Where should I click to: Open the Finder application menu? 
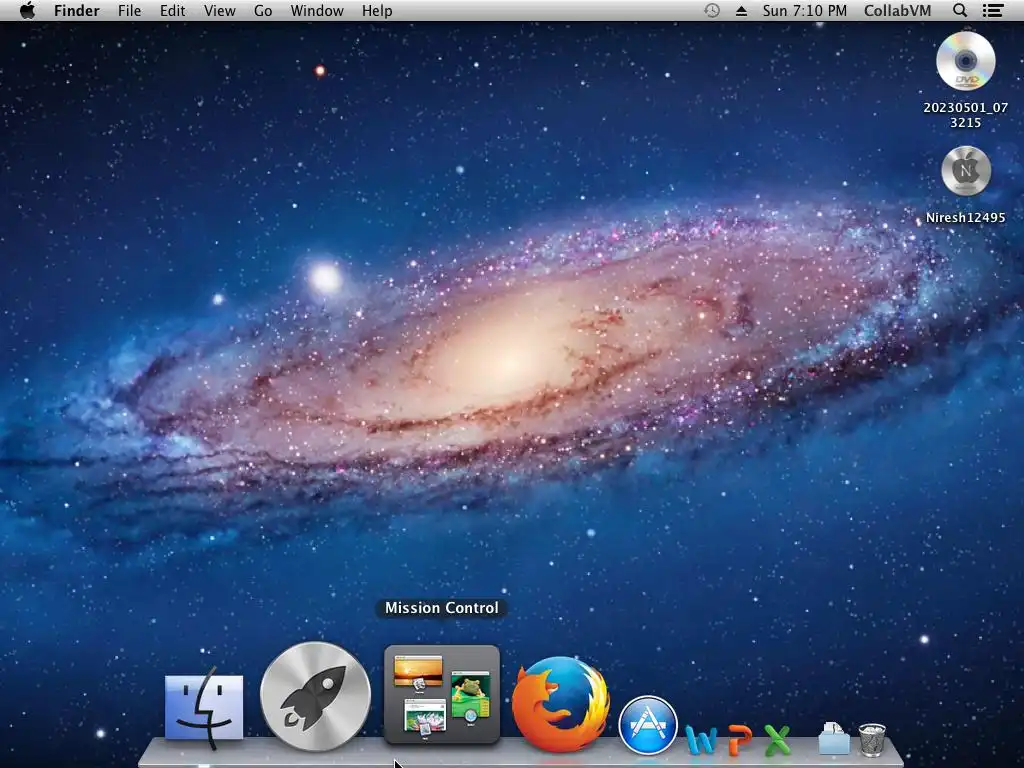(x=76, y=10)
